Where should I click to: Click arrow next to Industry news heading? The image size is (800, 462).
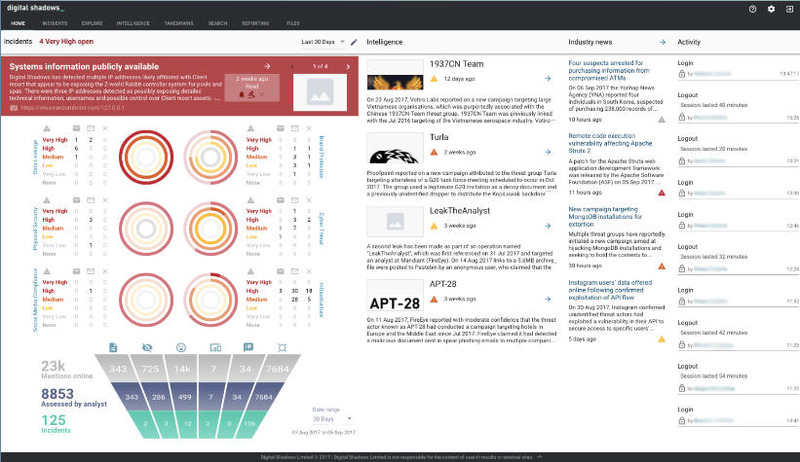(662, 42)
